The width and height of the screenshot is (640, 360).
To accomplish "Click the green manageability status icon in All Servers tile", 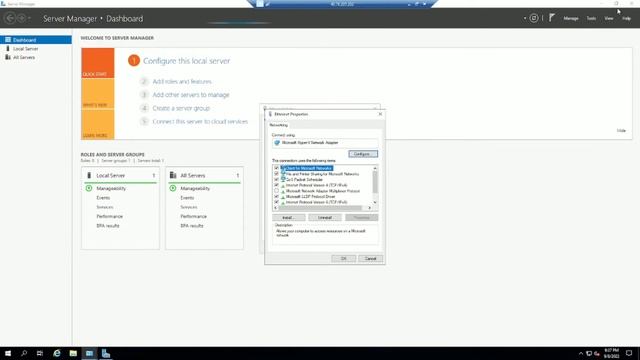I will (173, 188).
